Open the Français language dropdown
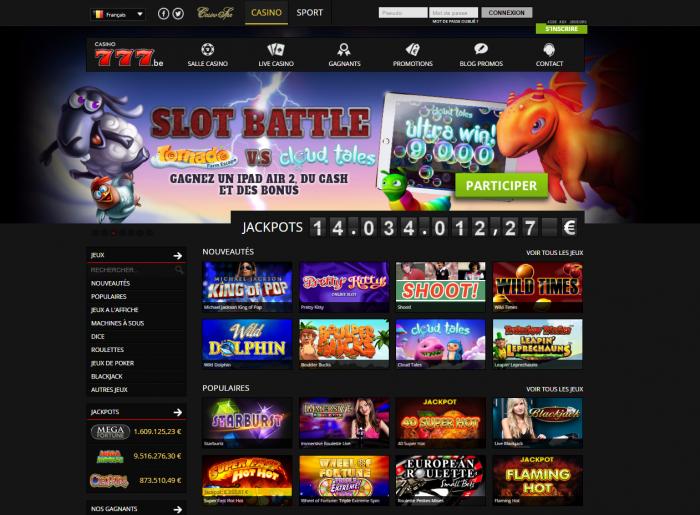The image size is (700, 515). click(x=118, y=14)
